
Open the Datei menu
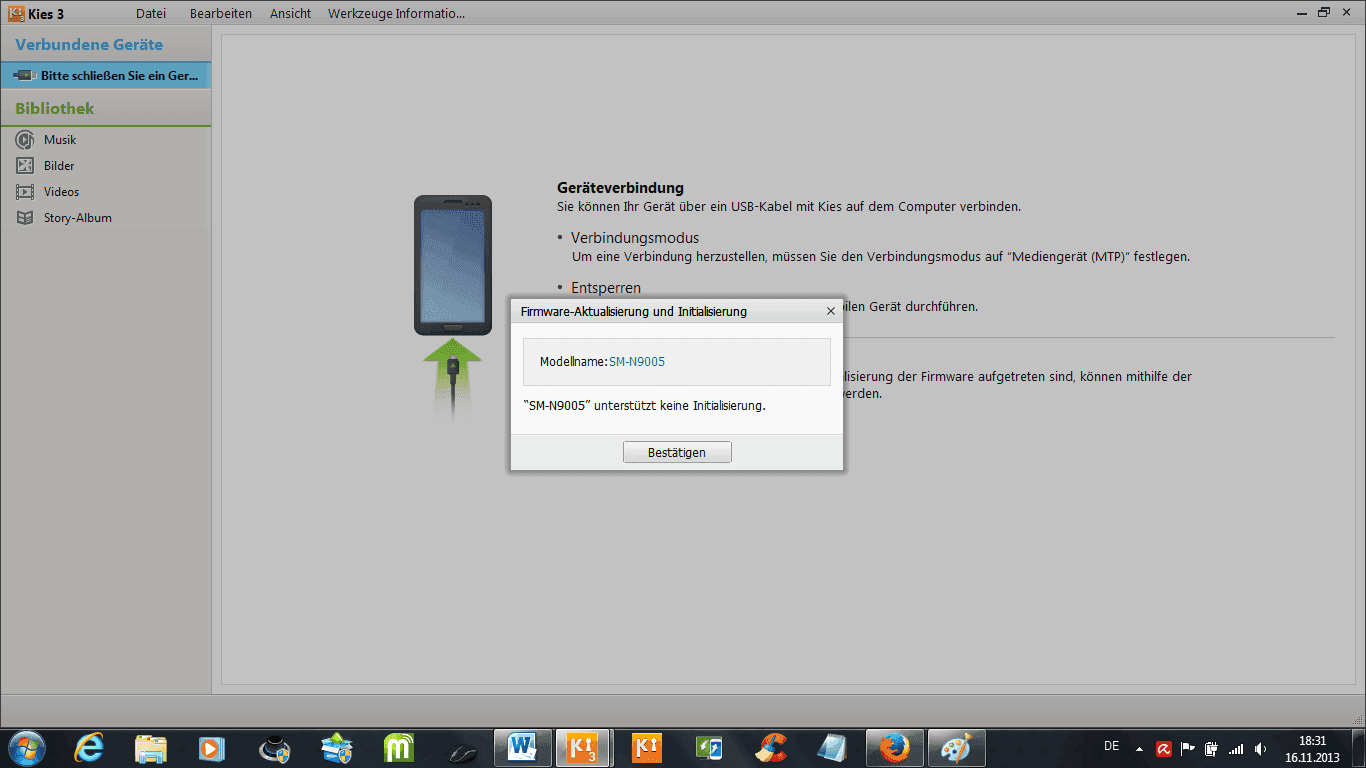(x=151, y=13)
